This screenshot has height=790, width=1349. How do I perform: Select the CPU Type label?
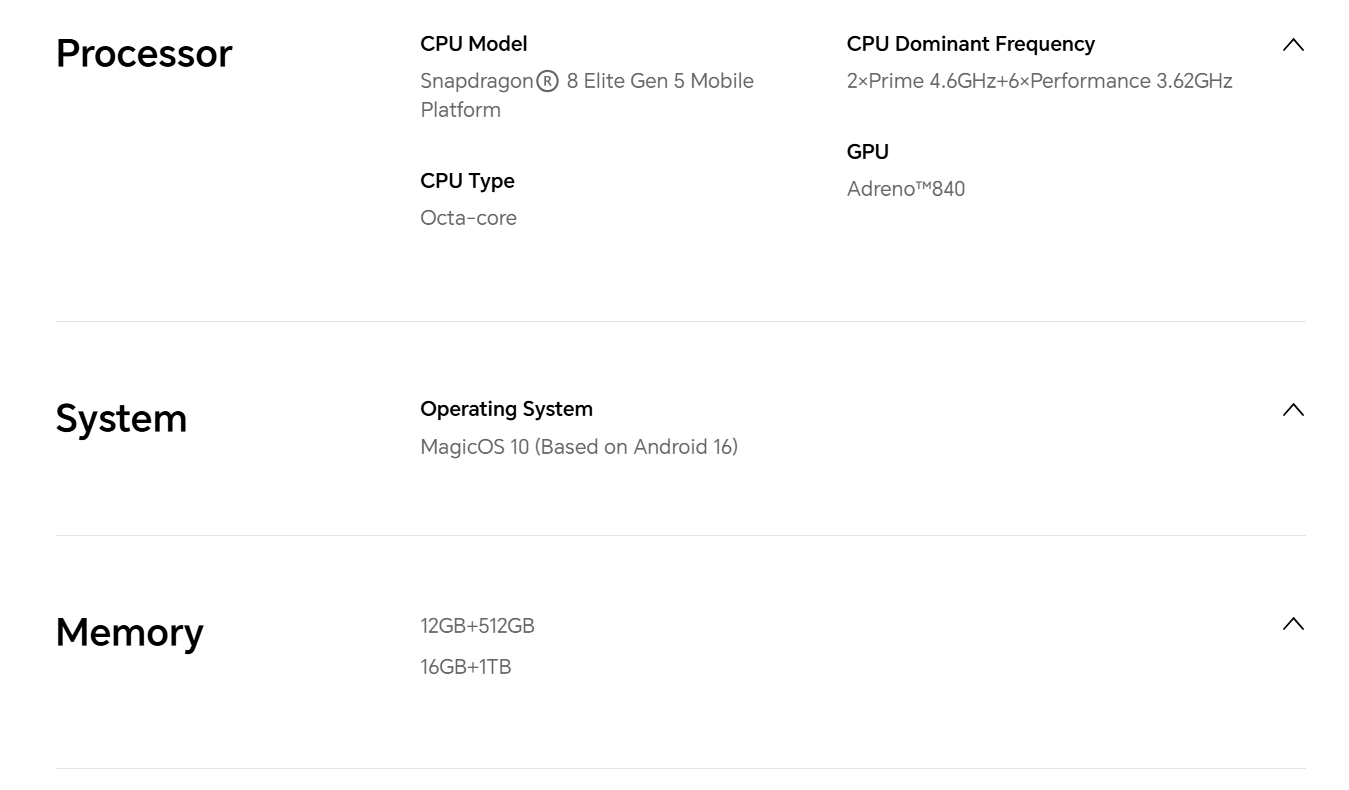(x=467, y=181)
